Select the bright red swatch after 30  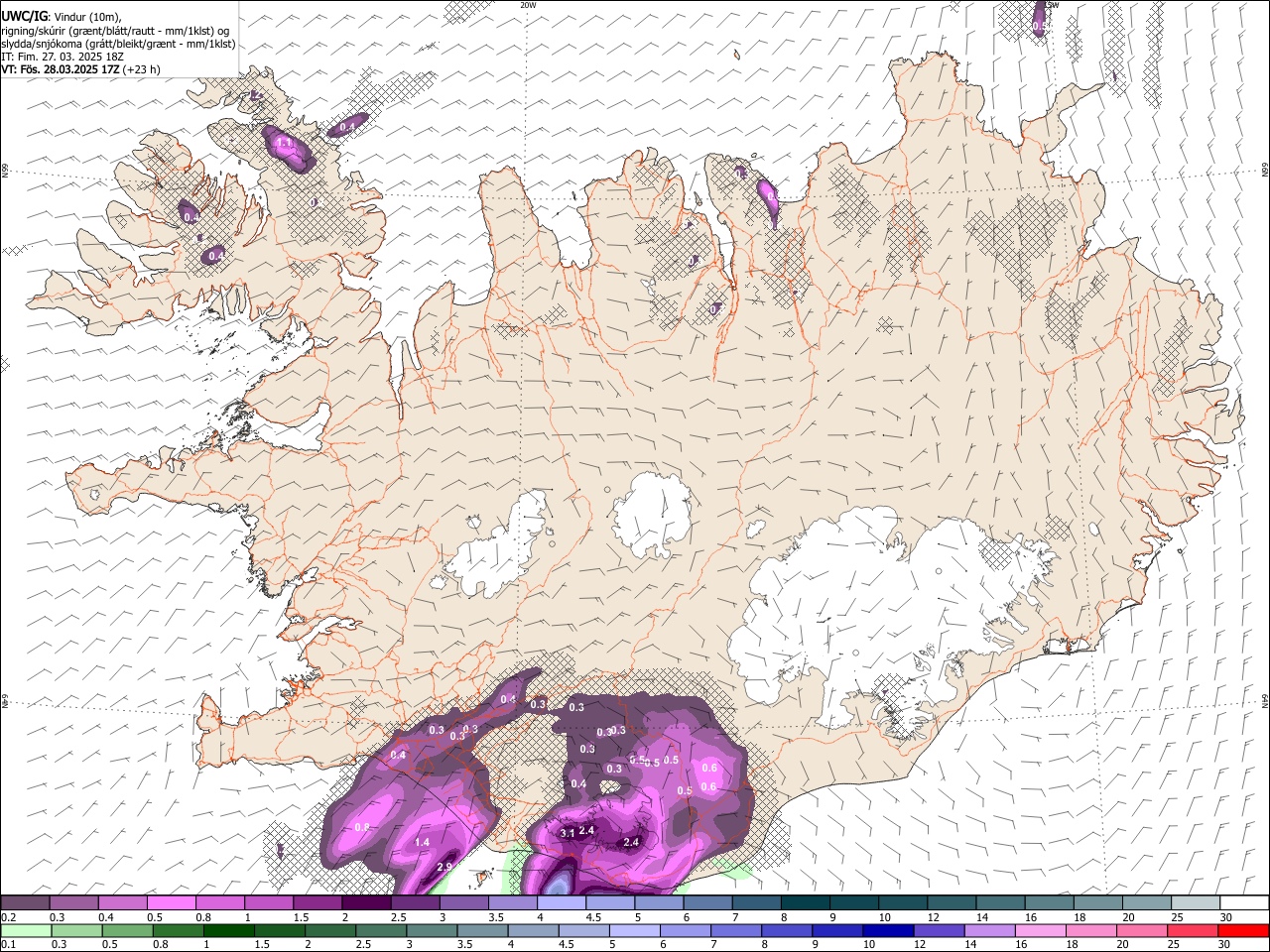point(1243,930)
